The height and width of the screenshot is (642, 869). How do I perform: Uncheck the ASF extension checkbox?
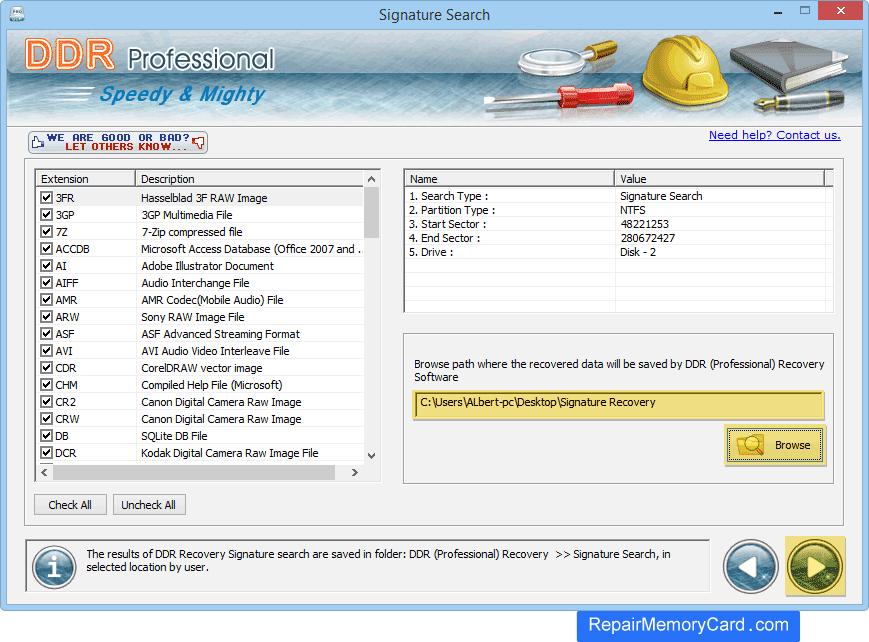[47, 334]
